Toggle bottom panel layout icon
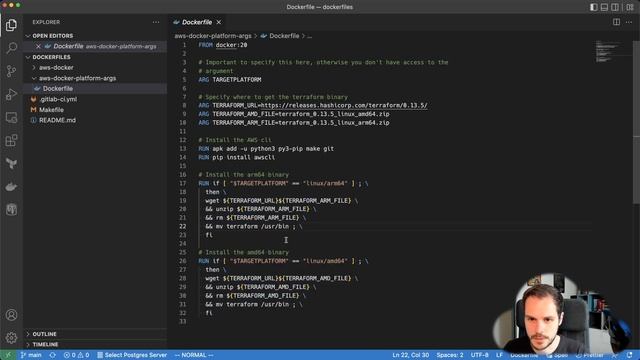Image resolution: width=640 pixels, height=360 pixels. pos(604,7)
